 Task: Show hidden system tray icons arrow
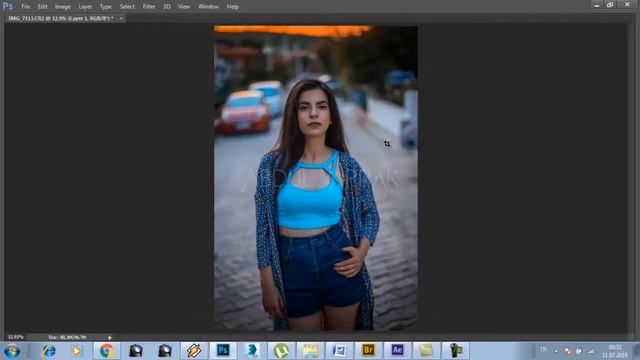point(556,351)
